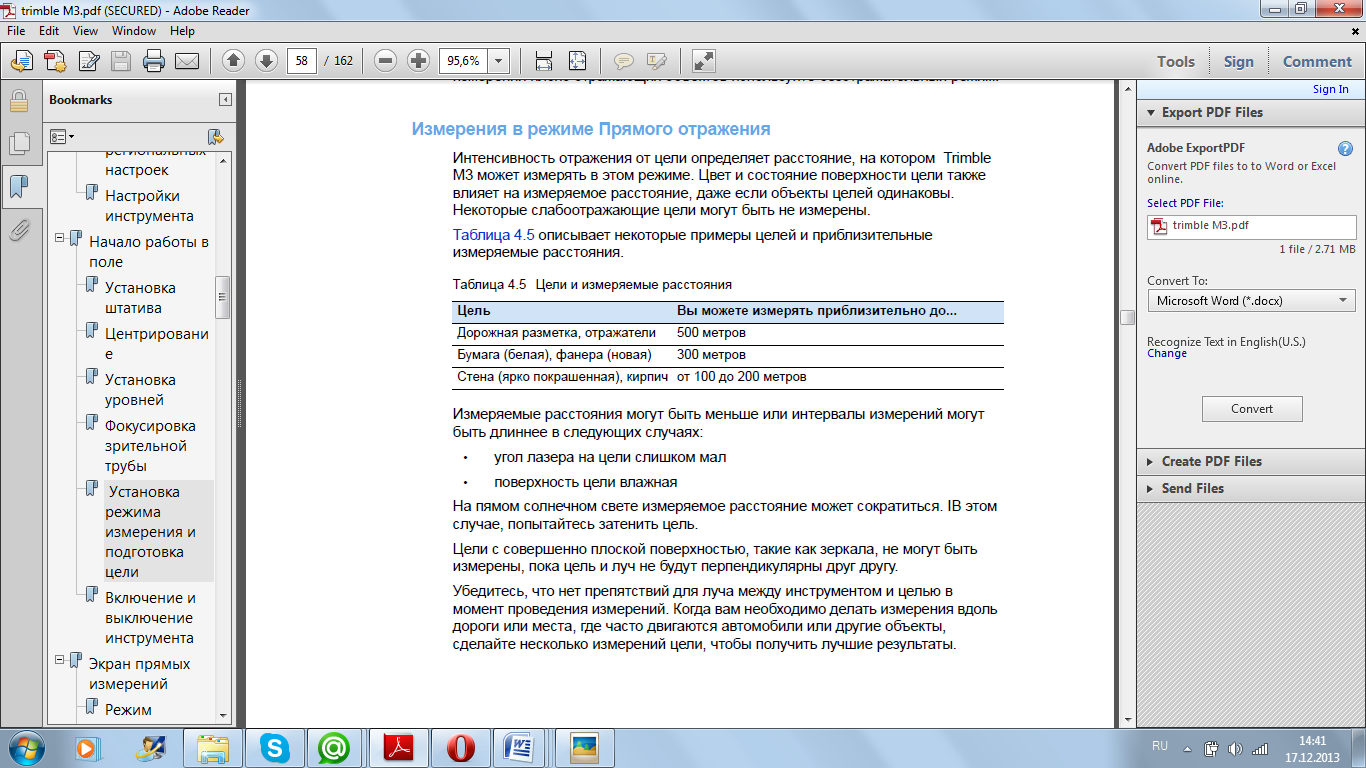Screen dimensions: 1366x768
Task: Open the Attachments paperclip panel
Action: tap(18, 230)
